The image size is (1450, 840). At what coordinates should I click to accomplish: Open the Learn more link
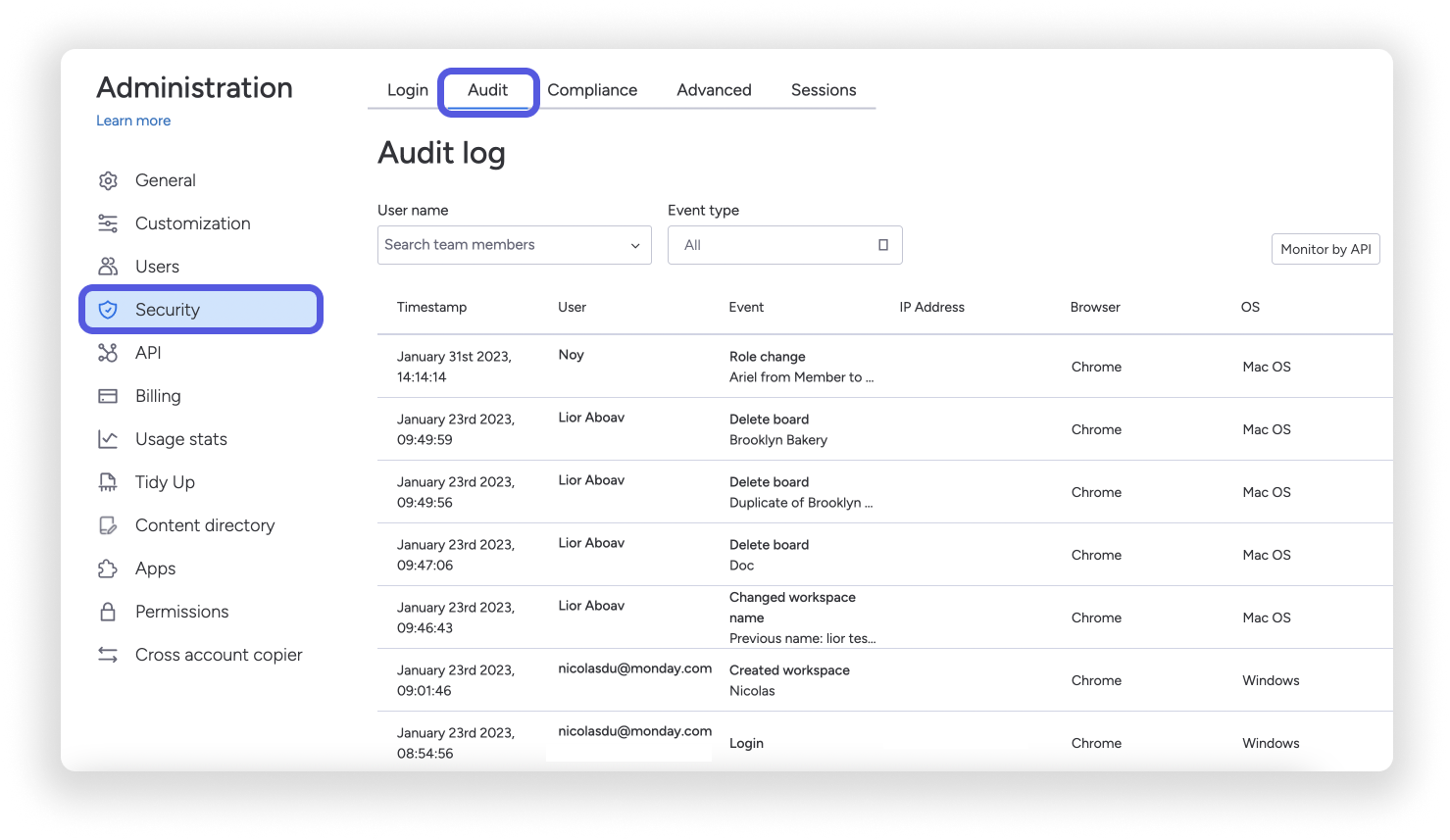coord(133,120)
